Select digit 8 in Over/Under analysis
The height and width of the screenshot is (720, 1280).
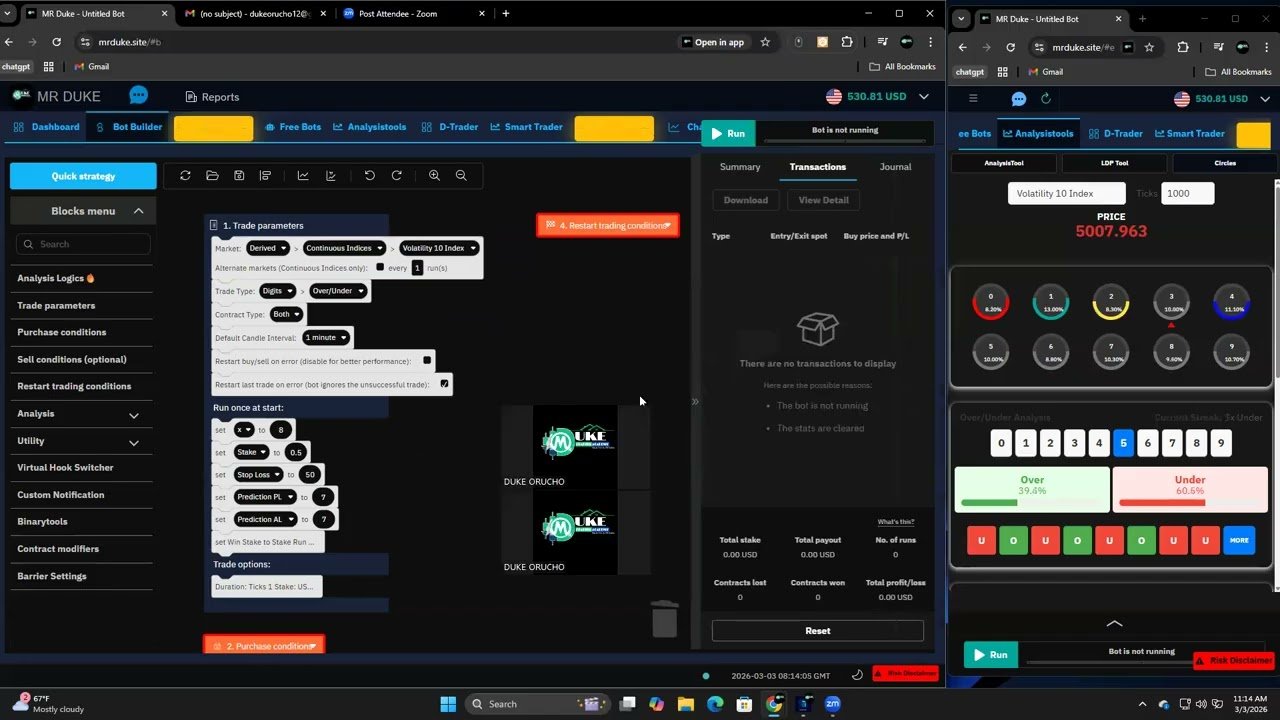point(1196,442)
